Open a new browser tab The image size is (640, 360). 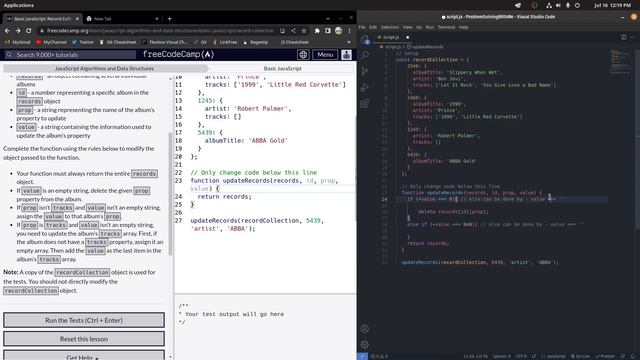click(169, 18)
